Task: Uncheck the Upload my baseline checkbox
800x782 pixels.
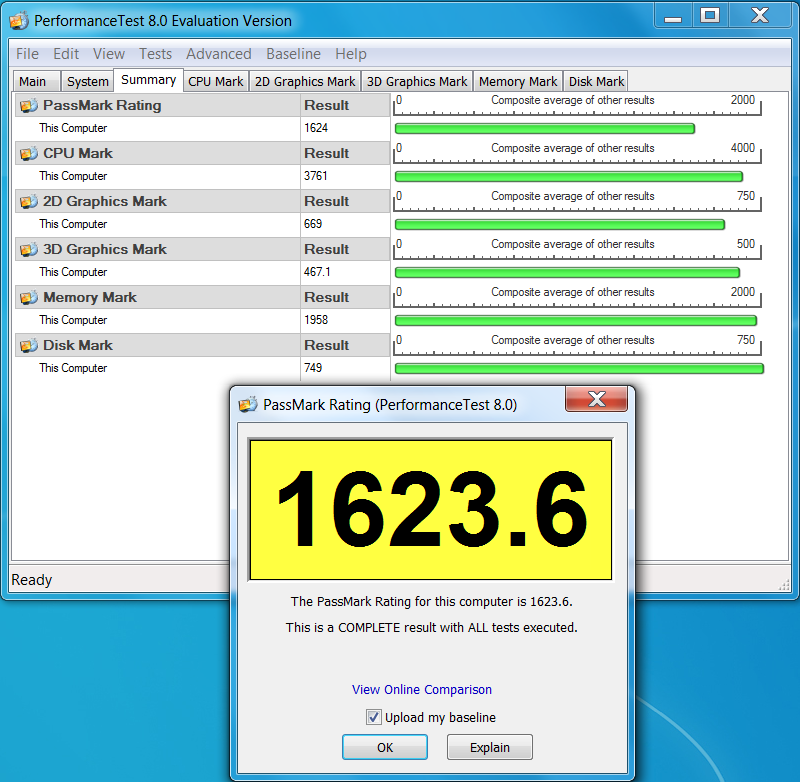Action: click(x=373, y=717)
